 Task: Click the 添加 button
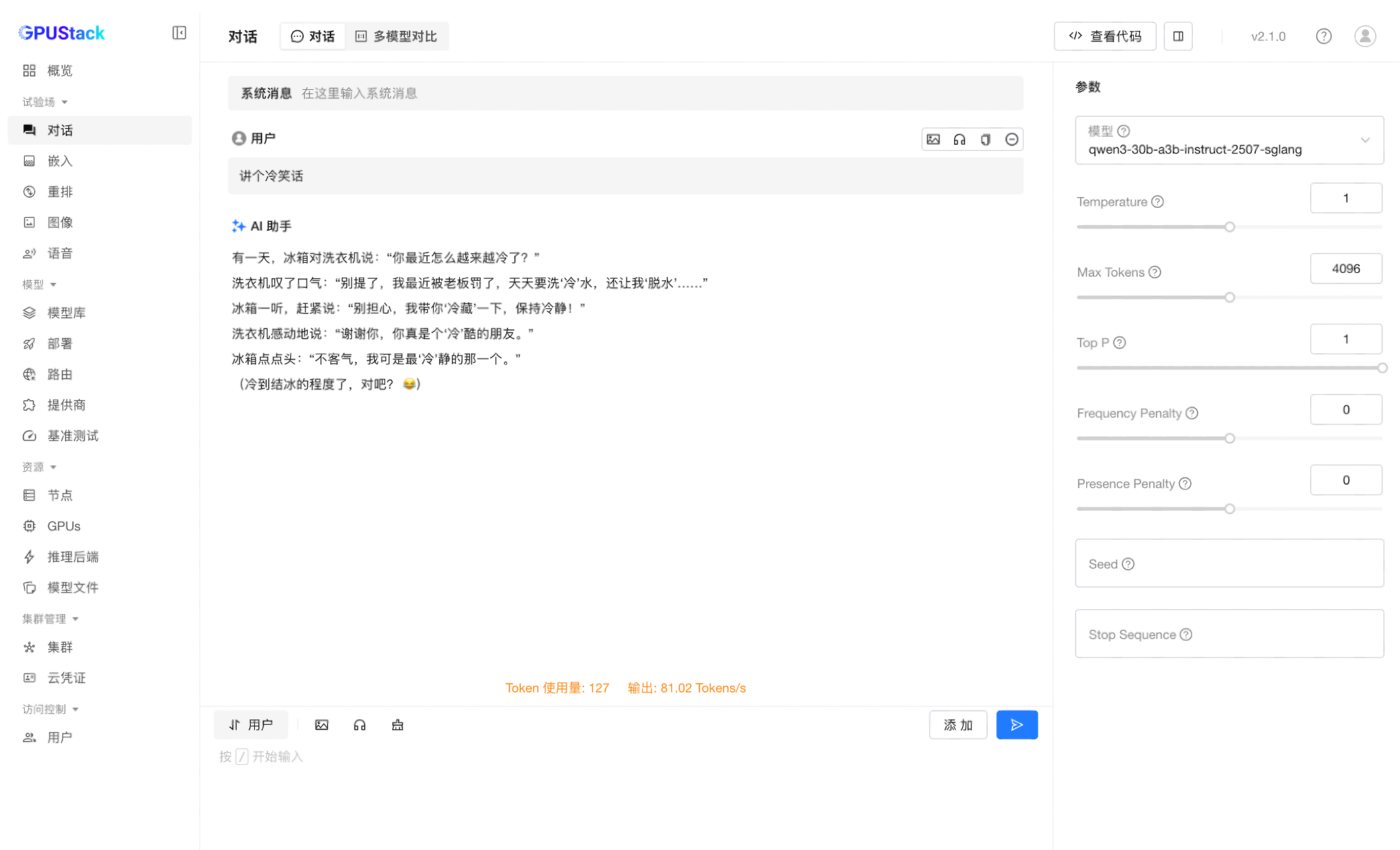957,725
